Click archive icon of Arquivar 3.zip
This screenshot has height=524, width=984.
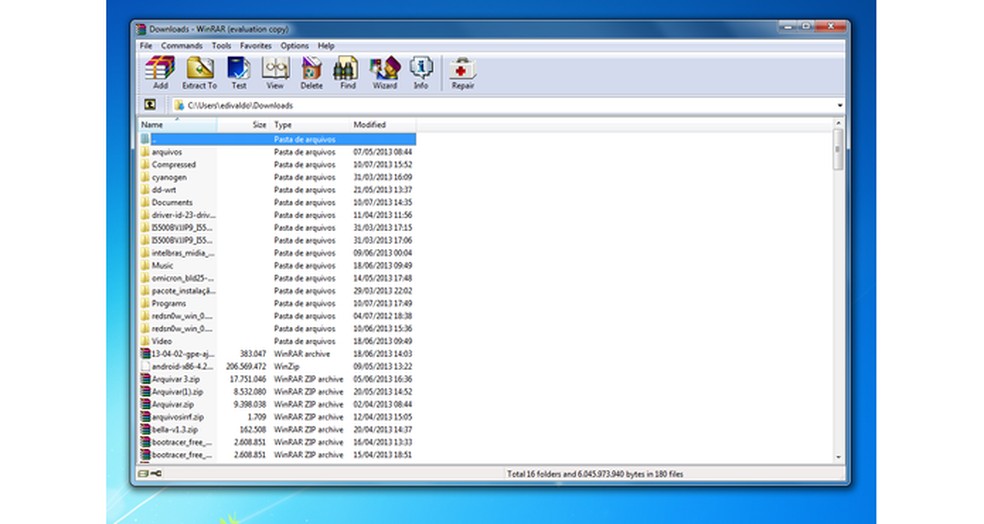[x=145, y=379]
